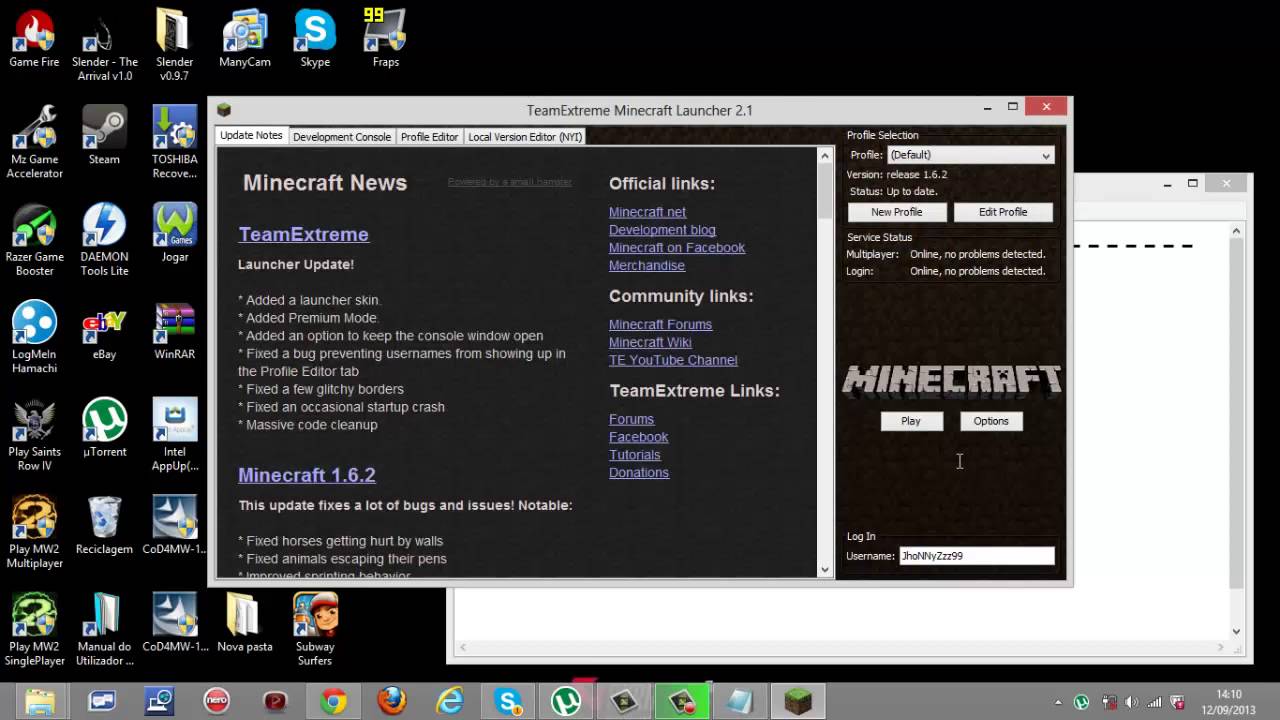Open the Development blog link

[x=662, y=230]
